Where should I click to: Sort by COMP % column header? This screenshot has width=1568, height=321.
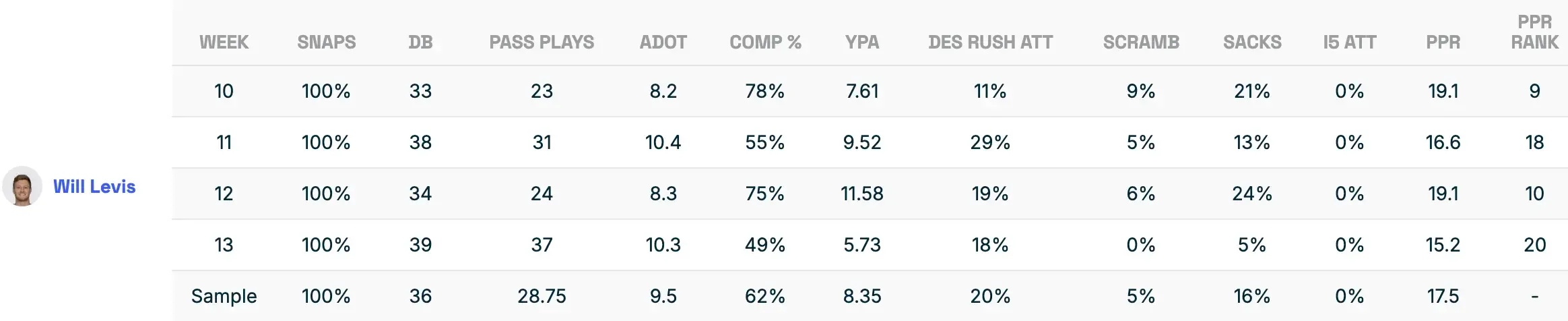(765, 42)
